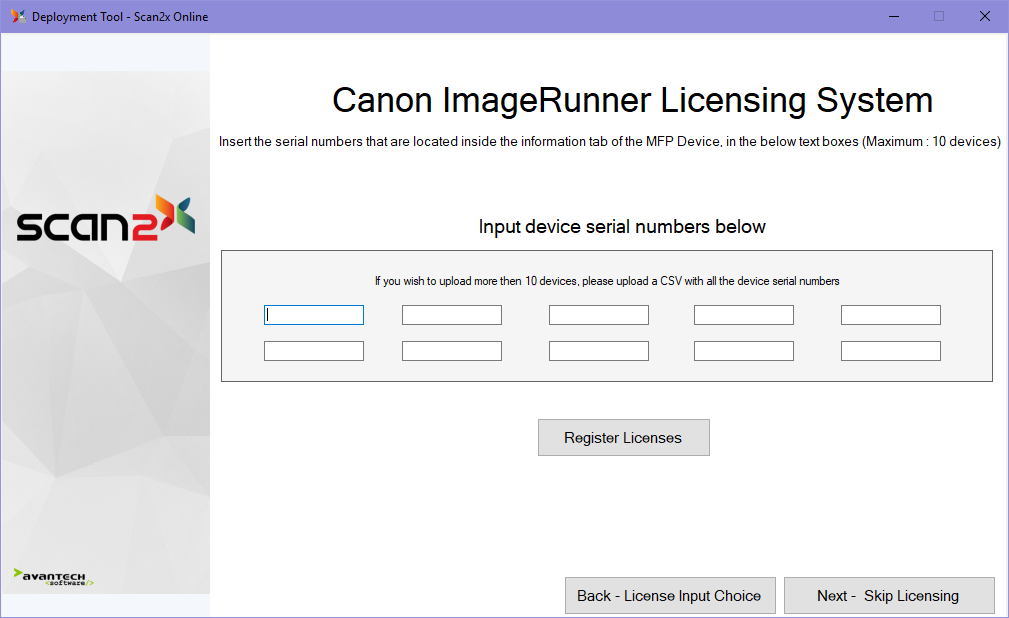Skip licensing with the Next button

(x=888, y=596)
